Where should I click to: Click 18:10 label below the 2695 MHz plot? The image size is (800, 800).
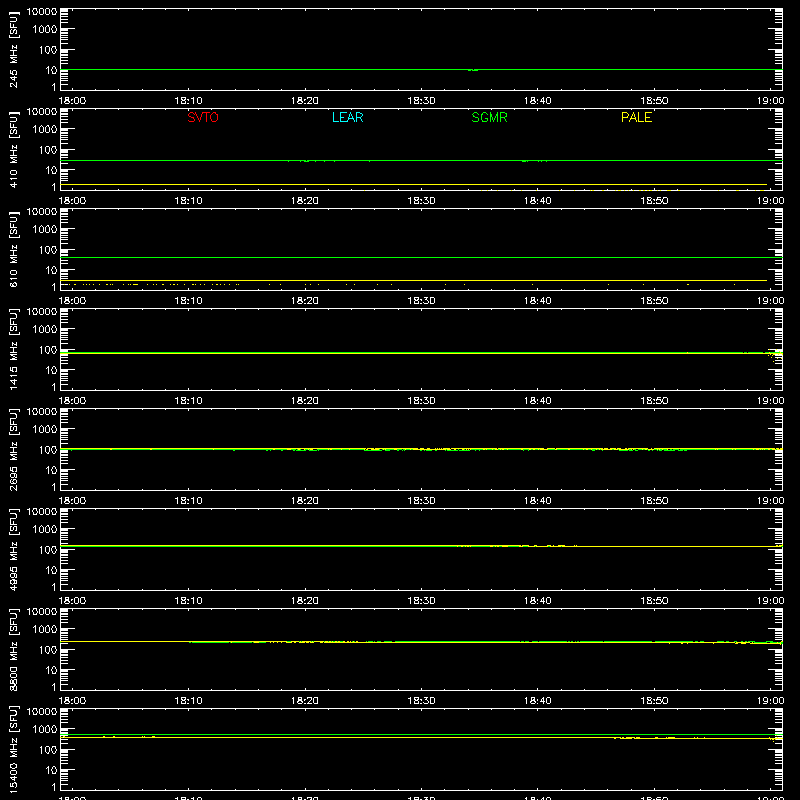tap(189, 501)
